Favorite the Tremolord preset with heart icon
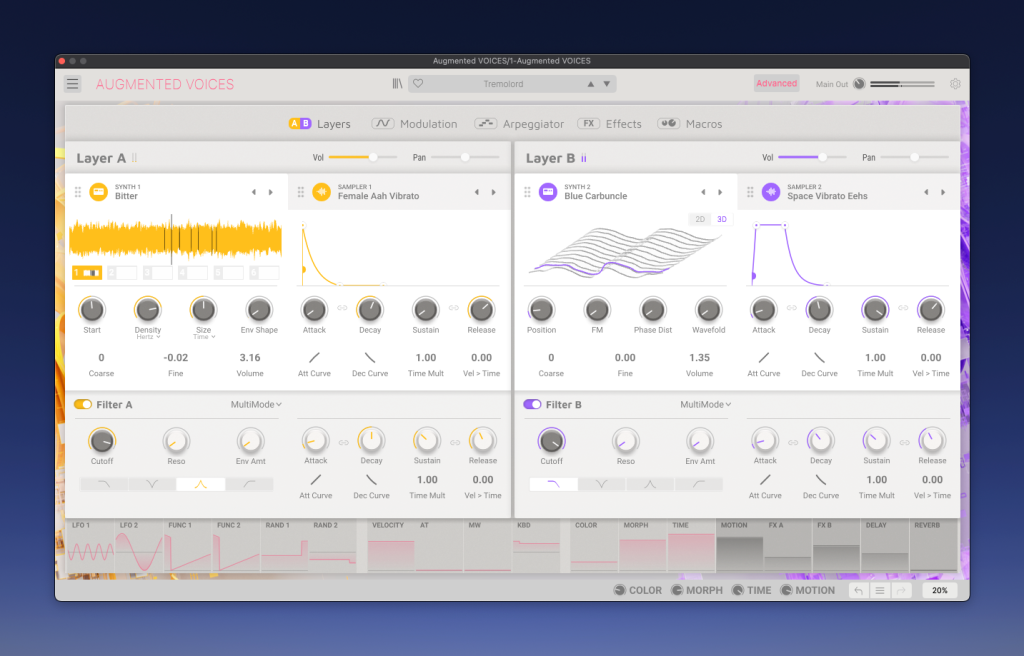1024x656 pixels. point(419,84)
